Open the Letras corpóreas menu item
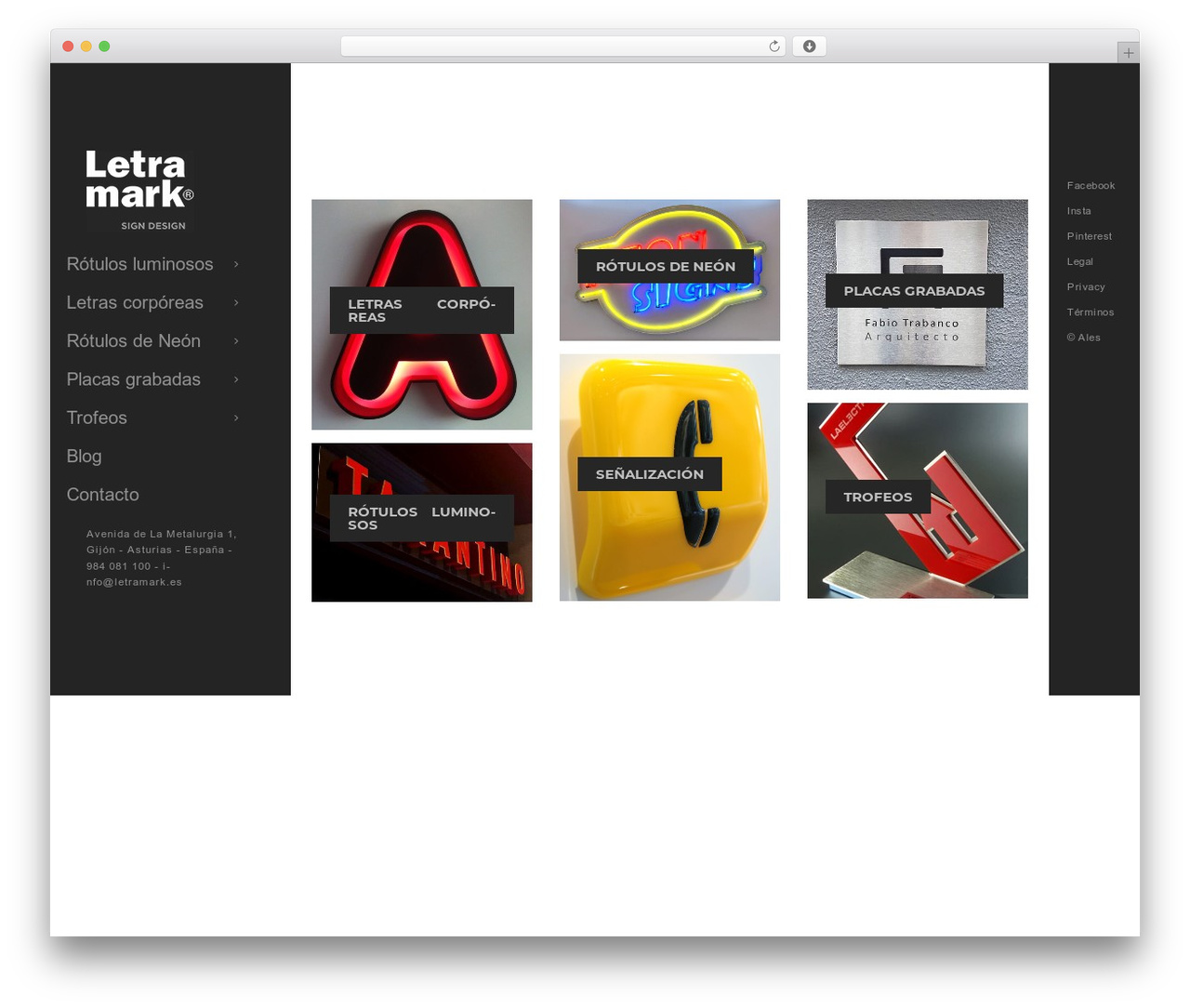The height and width of the screenshot is (1008, 1190). pyautogui.click(x=135, y=302)
